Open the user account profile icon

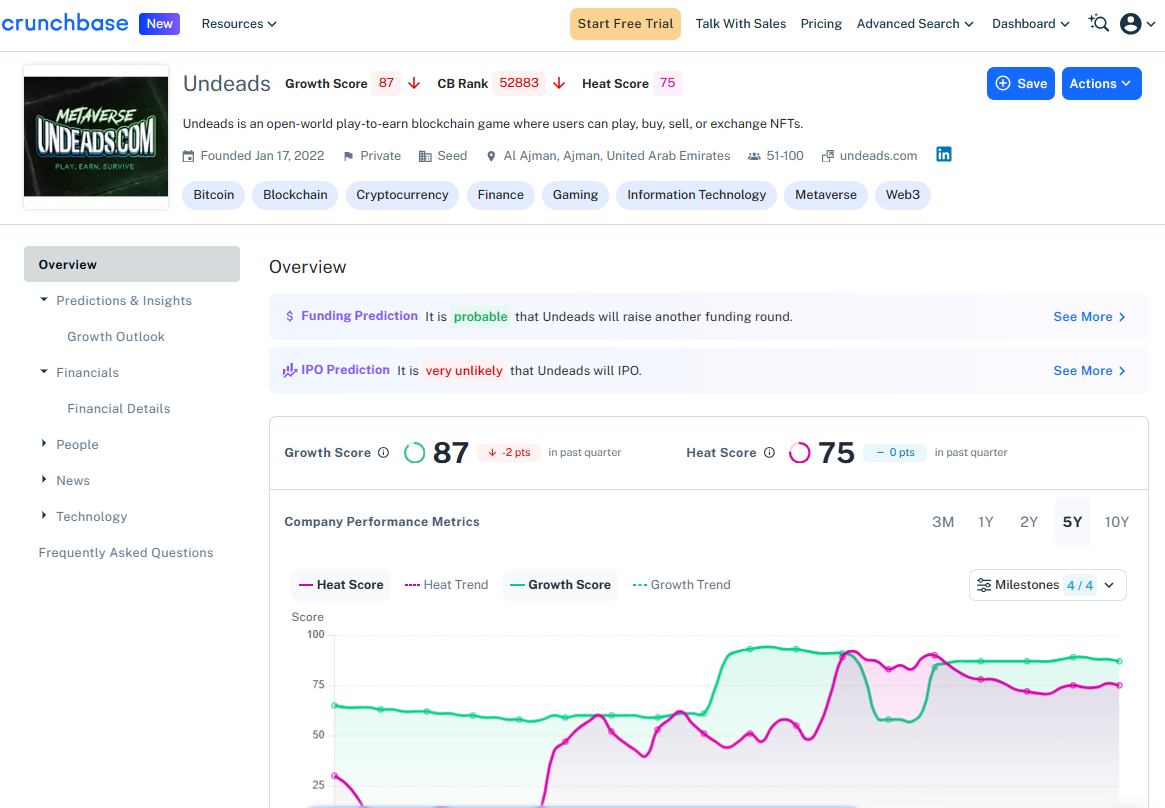pos(1131,24)
